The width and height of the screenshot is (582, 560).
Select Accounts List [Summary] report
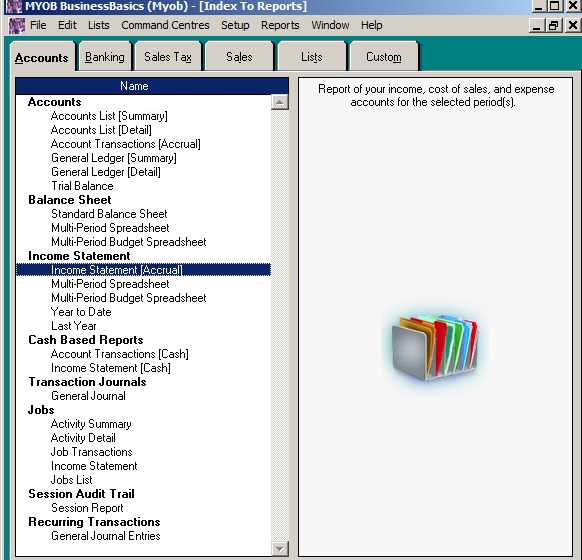[x=109, y=116]
